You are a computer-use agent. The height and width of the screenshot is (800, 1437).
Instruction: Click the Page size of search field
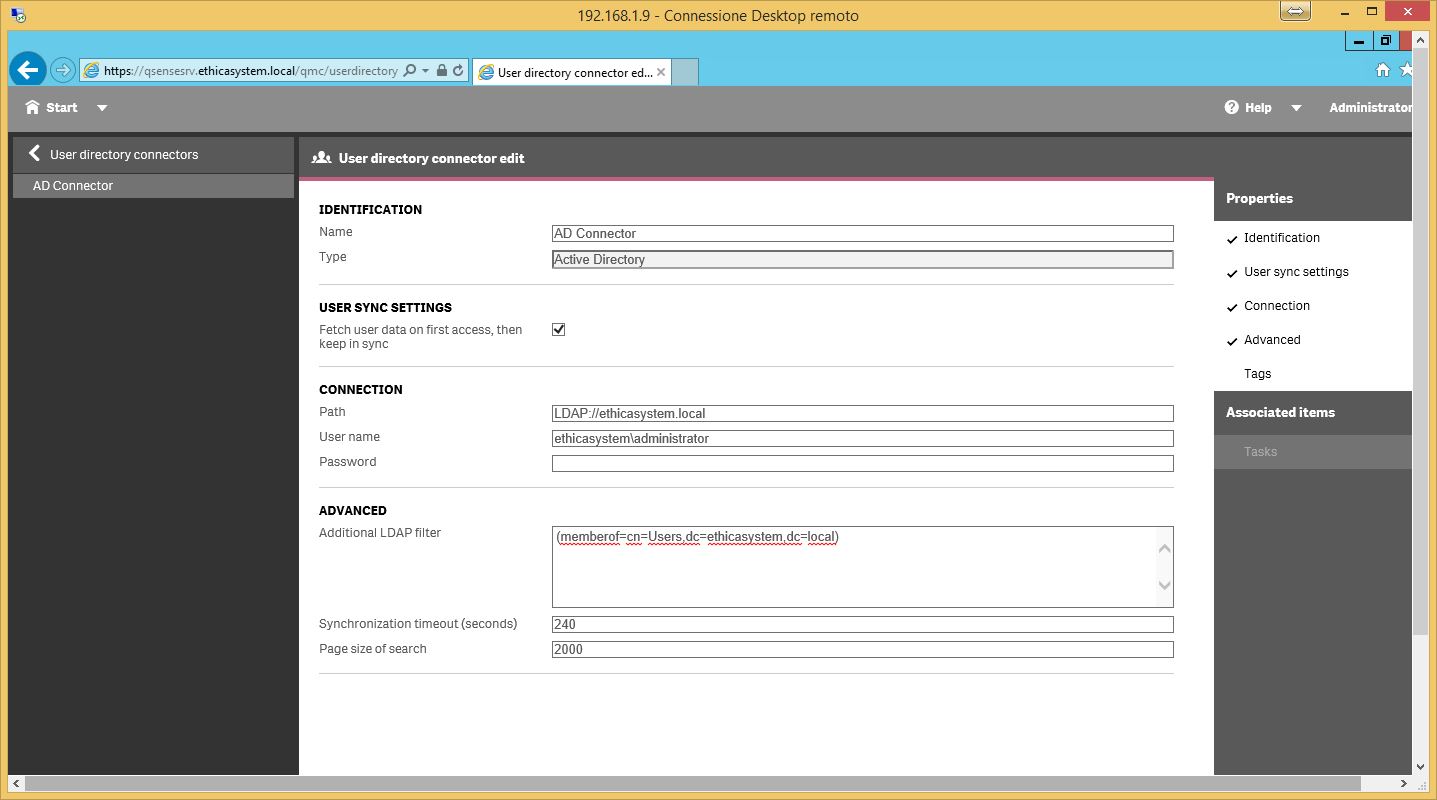pyautogui.click(x=862, y=649)
